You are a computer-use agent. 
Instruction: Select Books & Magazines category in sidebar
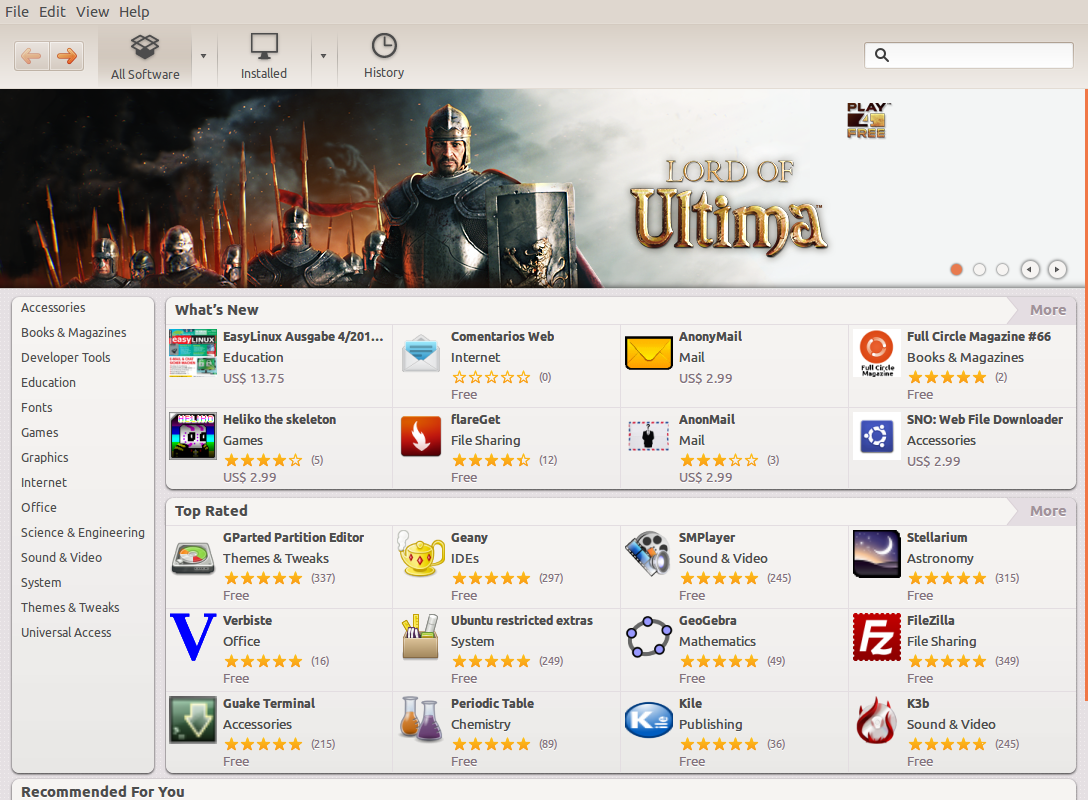(x=74, y=332)
